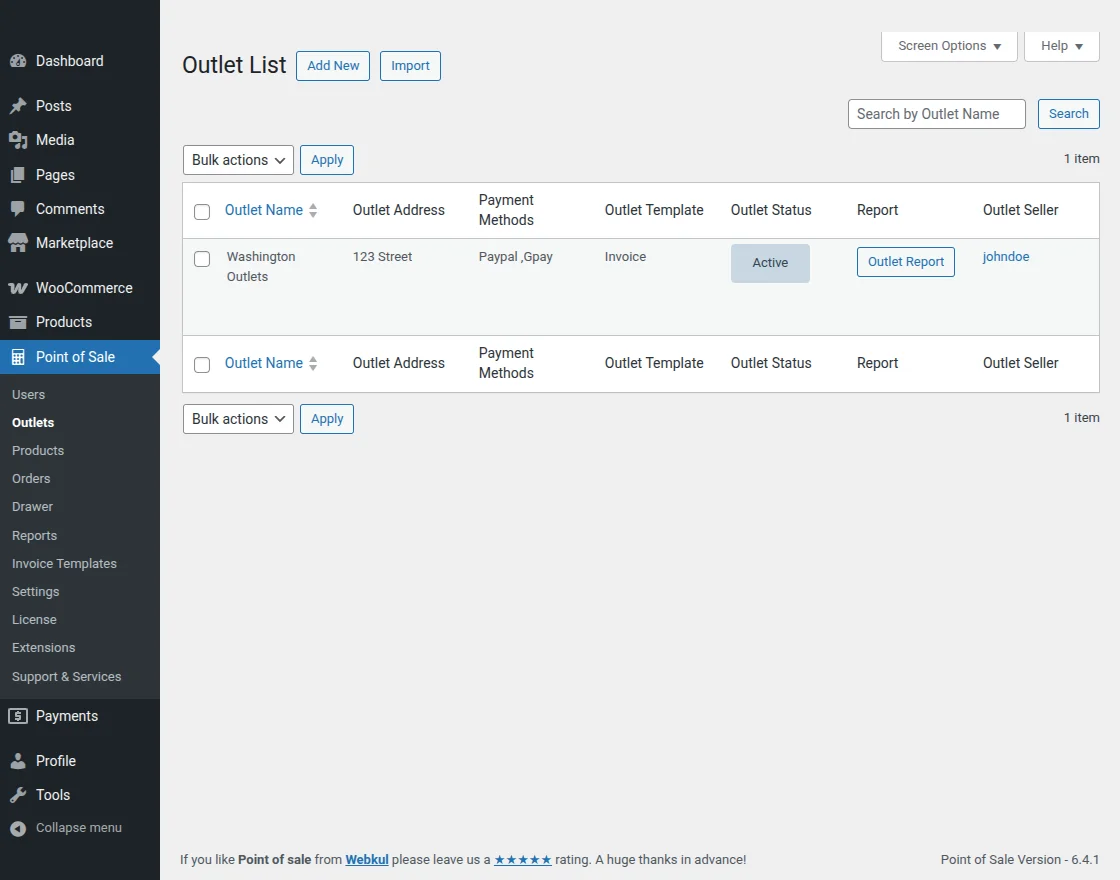Image resolution: width=1120 pixels, height=880 pixels.
Task: Open the Settings submenu item
Action: 36,591
